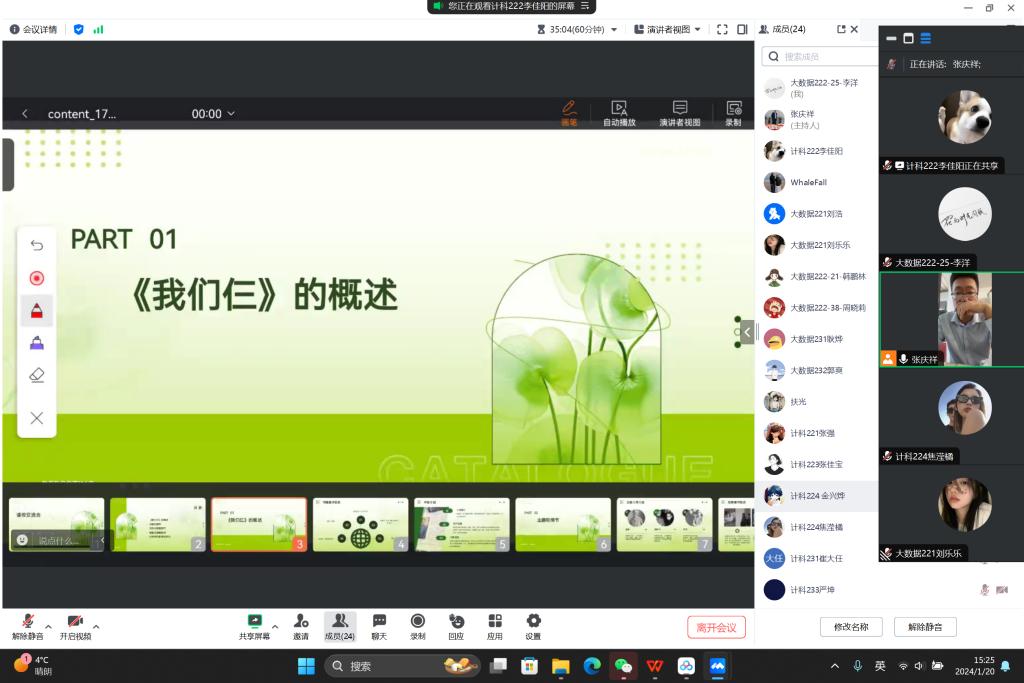This screenshot has height=683, width=1024.
Task: Click the 离开会议 leave meeting button
Action: (x=716, y=627)
